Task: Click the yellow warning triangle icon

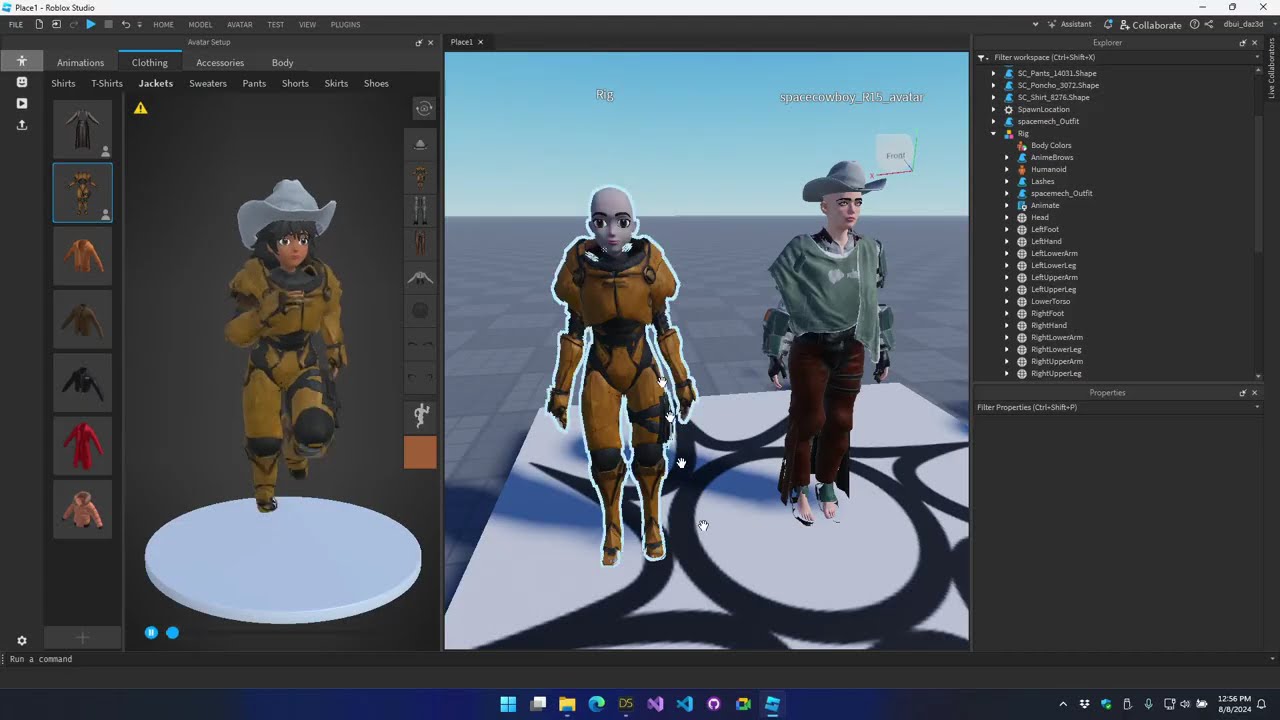Action: tap(141, 108)
